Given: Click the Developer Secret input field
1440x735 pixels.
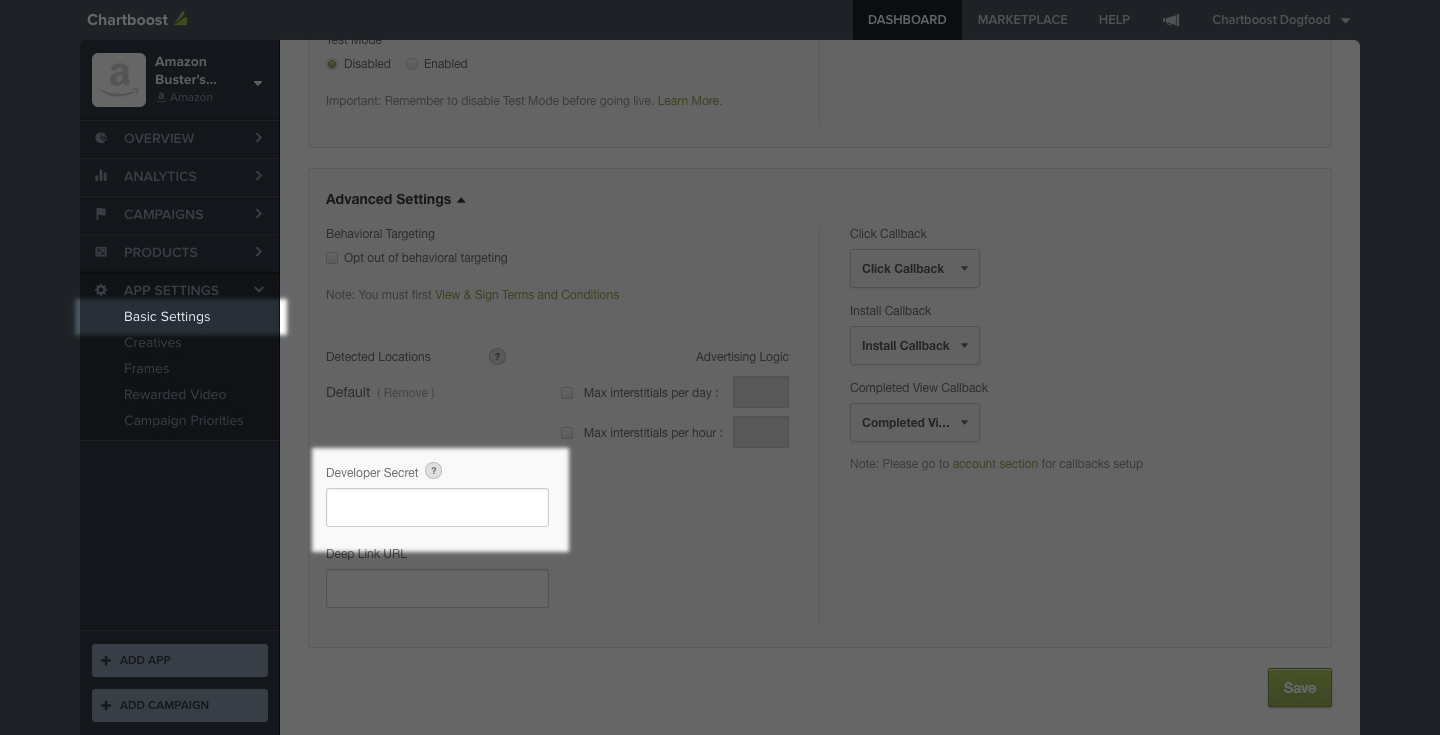Looking at the screenshot, I should coord(437,507).
